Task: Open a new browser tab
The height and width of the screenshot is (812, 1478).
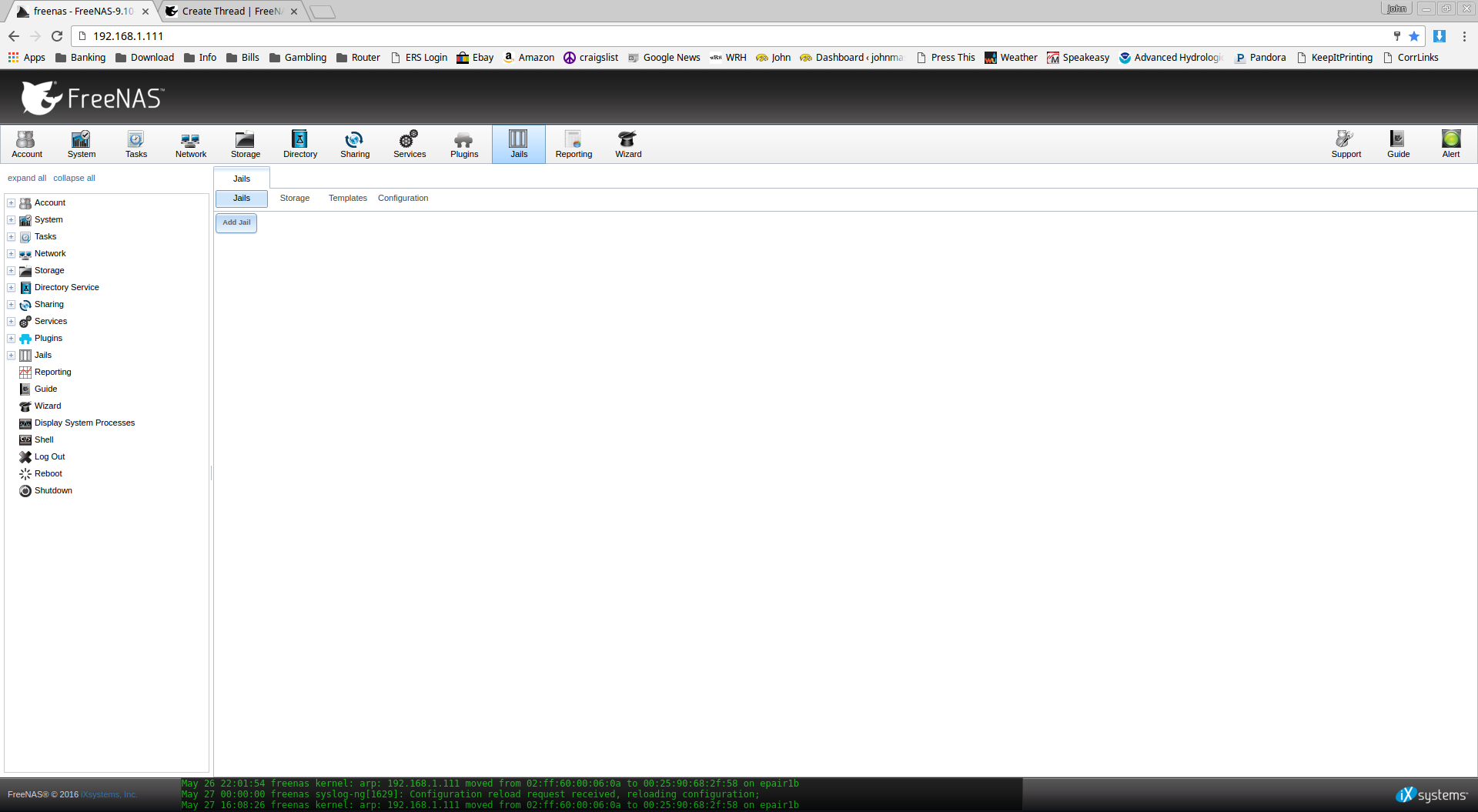Action: tap(323, 12)
